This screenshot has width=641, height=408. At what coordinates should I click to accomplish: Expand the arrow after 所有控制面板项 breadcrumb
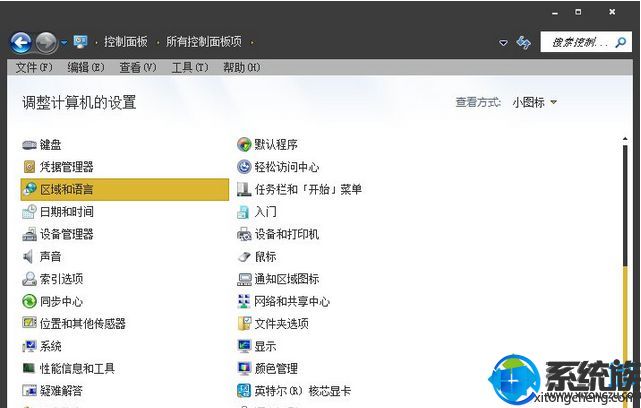252,42
